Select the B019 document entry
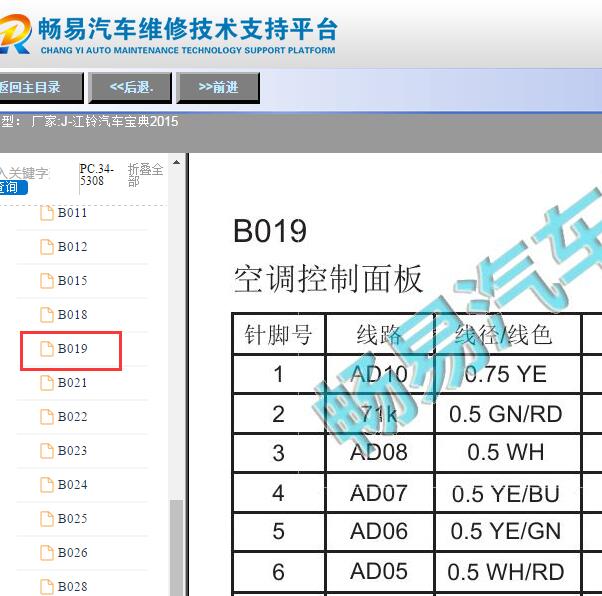Viewport: 602px width, 596px height. point(72,349)
